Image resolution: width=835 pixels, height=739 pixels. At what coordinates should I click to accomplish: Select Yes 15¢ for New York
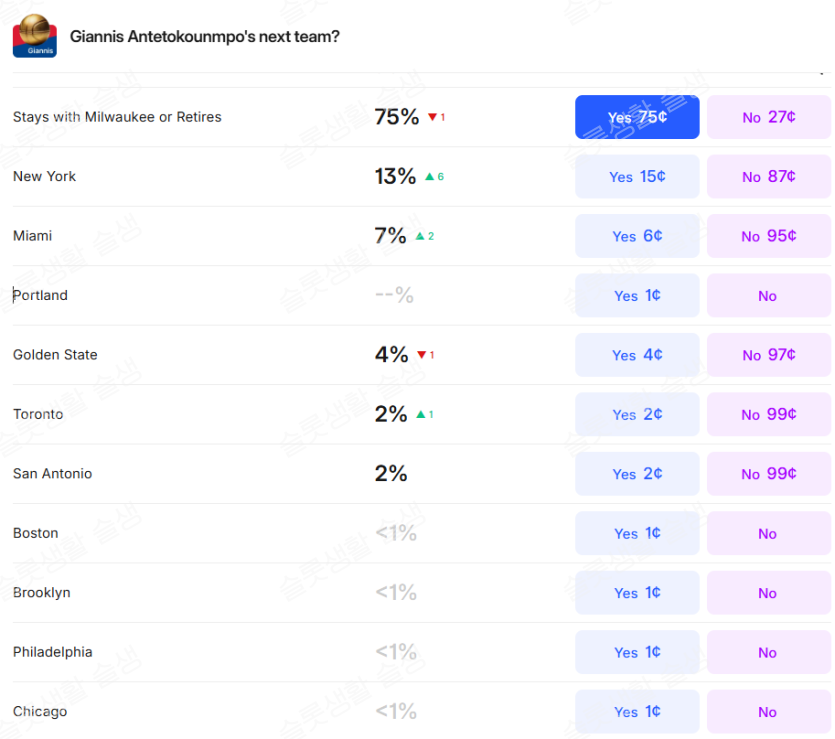pyautogui.click(x=637, y=177)
